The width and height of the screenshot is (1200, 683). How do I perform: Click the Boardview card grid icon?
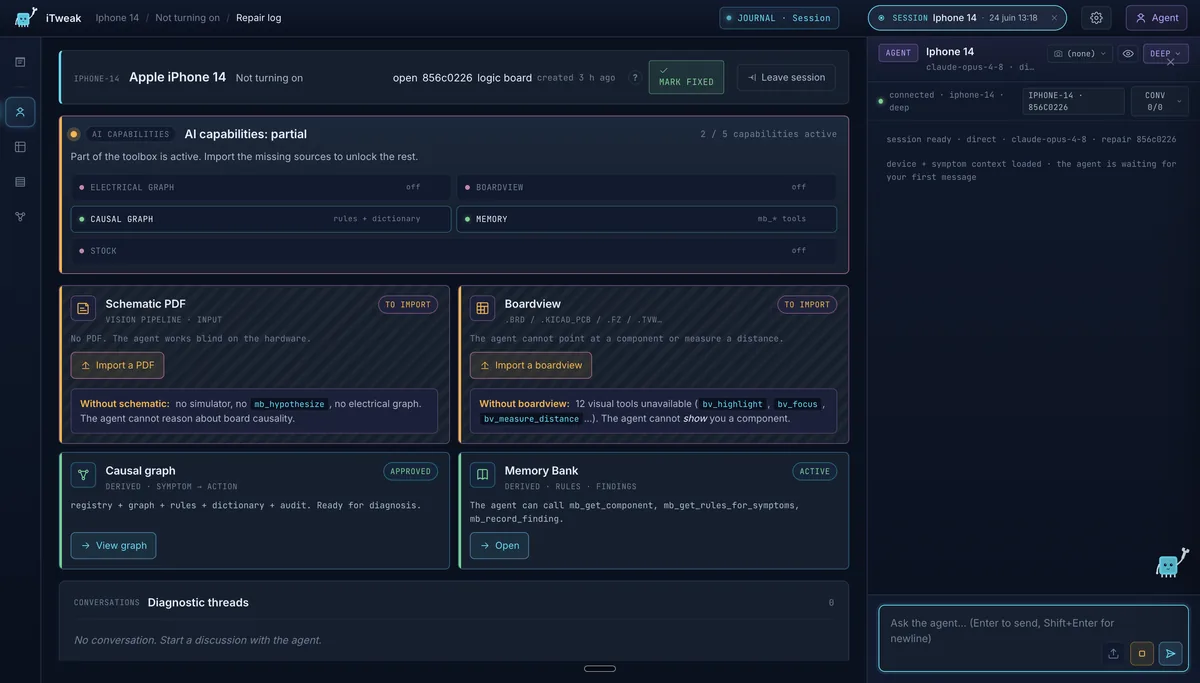[x=482, y=308]
